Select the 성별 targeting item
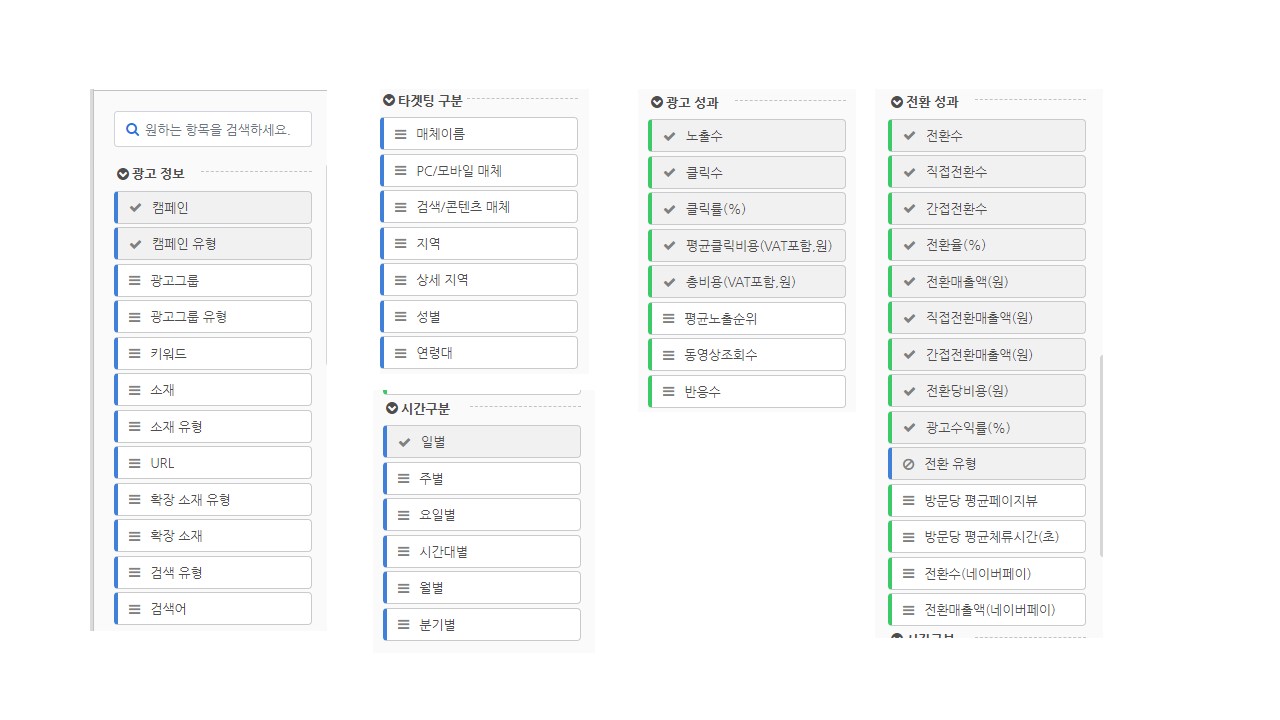The height and width of the screenshot is (720, 1280). click(x=479, y=316)
